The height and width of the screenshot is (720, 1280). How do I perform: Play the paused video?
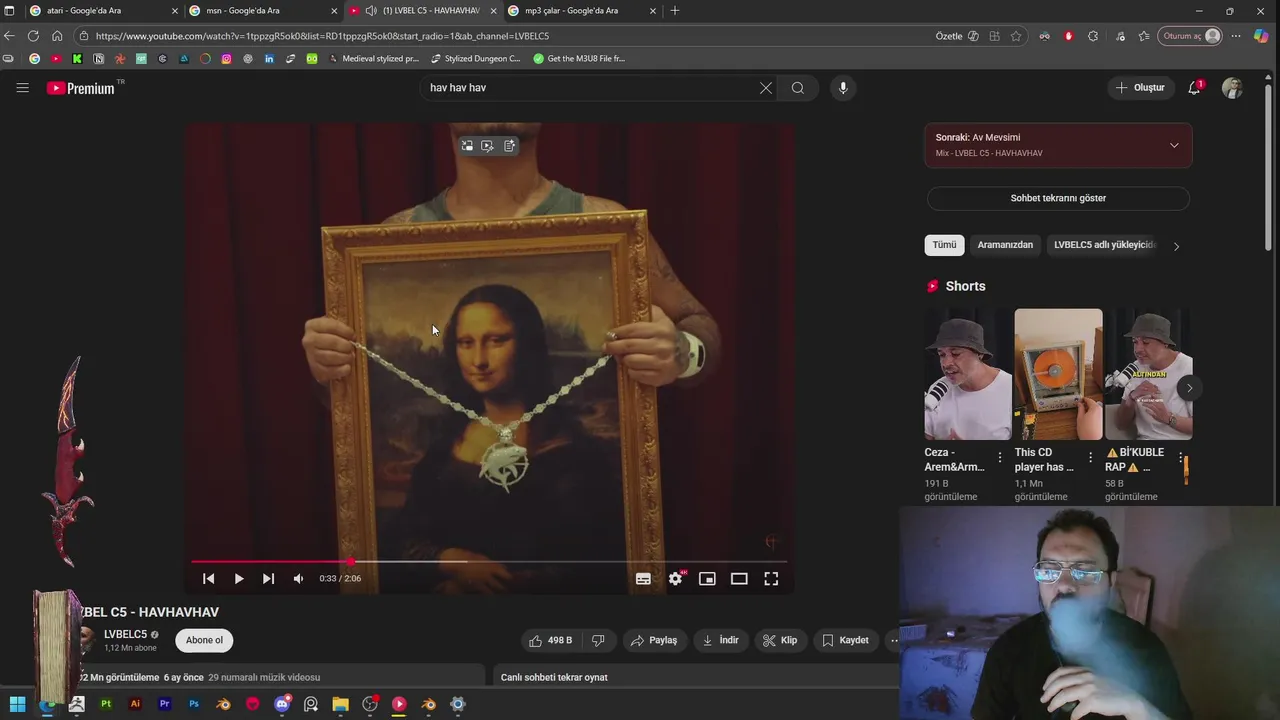239,579
